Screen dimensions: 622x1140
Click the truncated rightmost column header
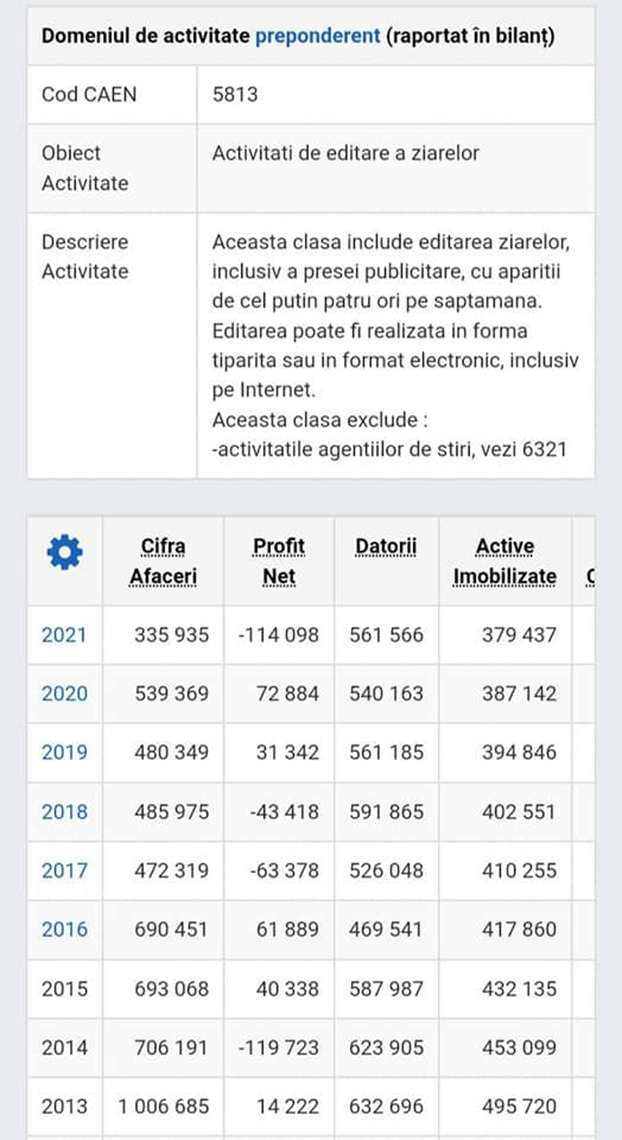point(592,575)
